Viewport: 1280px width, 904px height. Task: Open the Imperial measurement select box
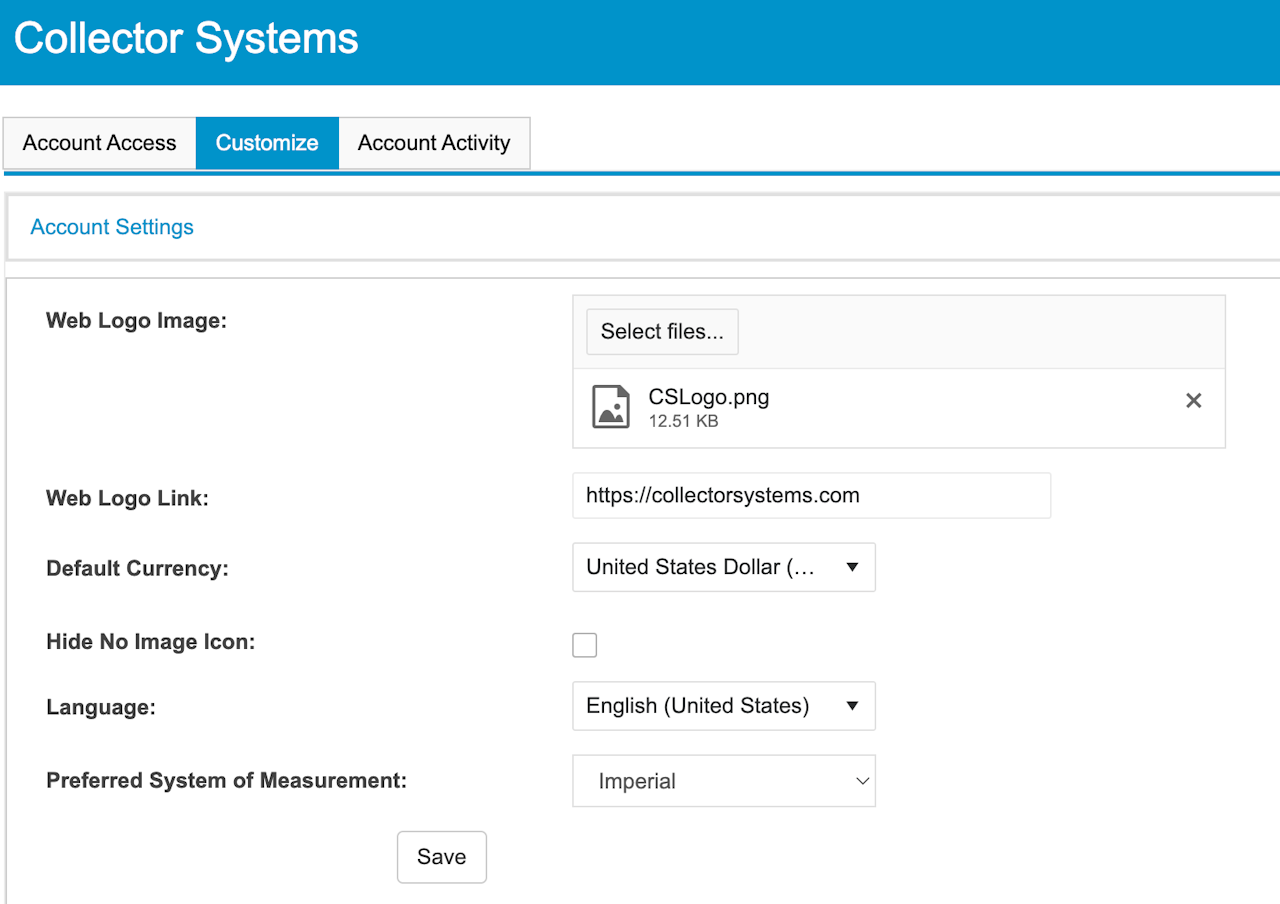pos(710,781)
